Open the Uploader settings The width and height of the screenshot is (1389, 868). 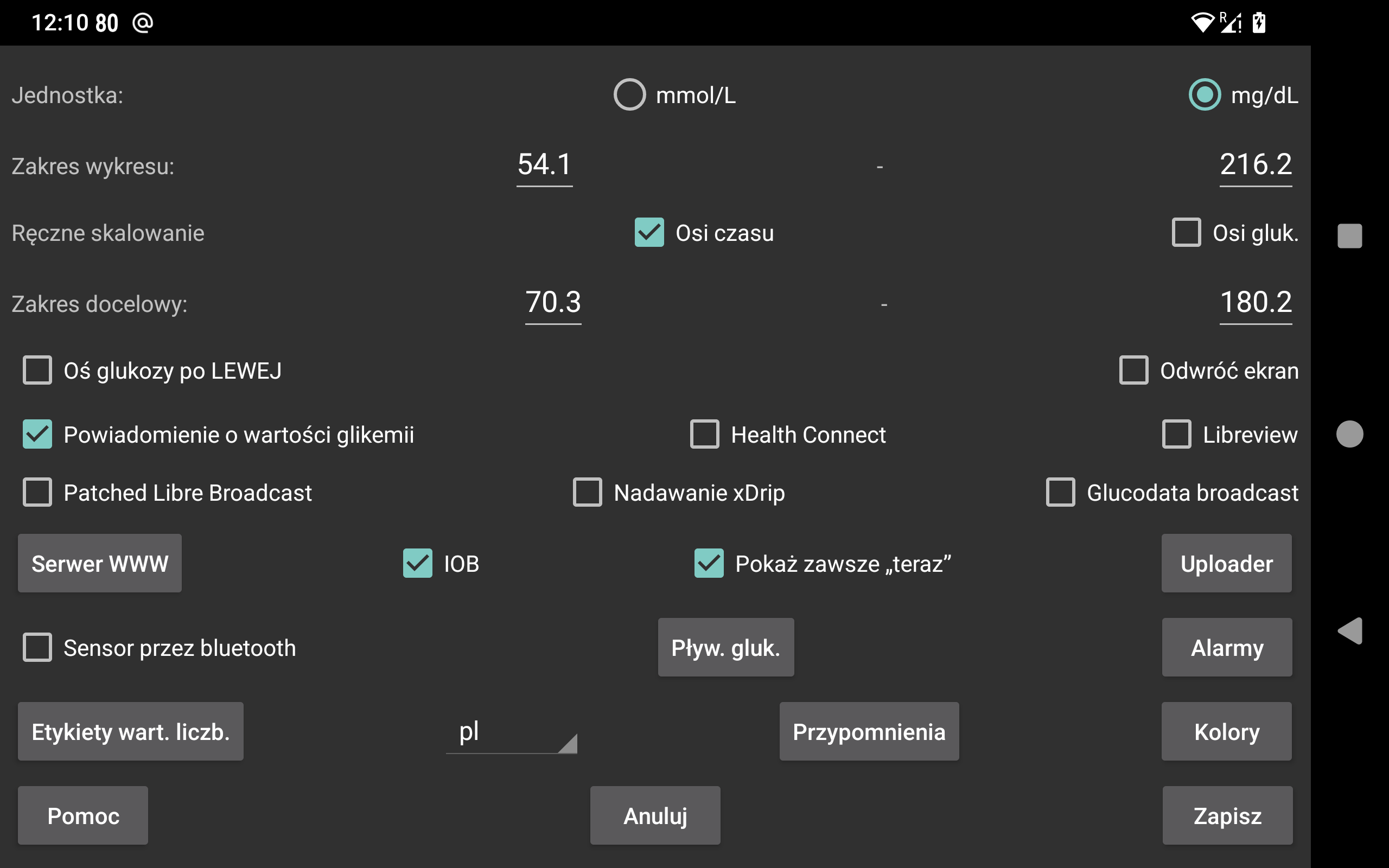click(x=1227, y=564)
